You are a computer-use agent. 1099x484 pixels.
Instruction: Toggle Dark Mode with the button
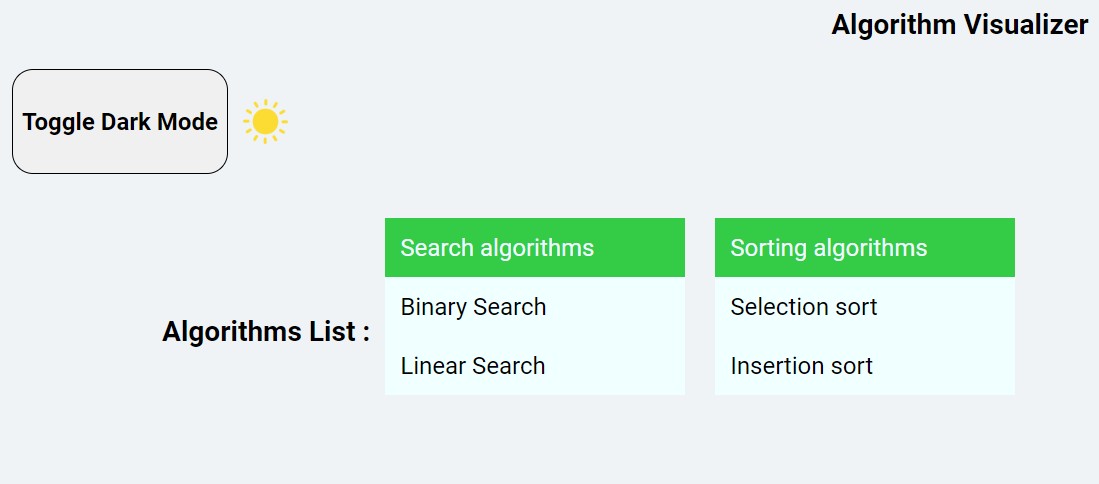click(120, 121)
